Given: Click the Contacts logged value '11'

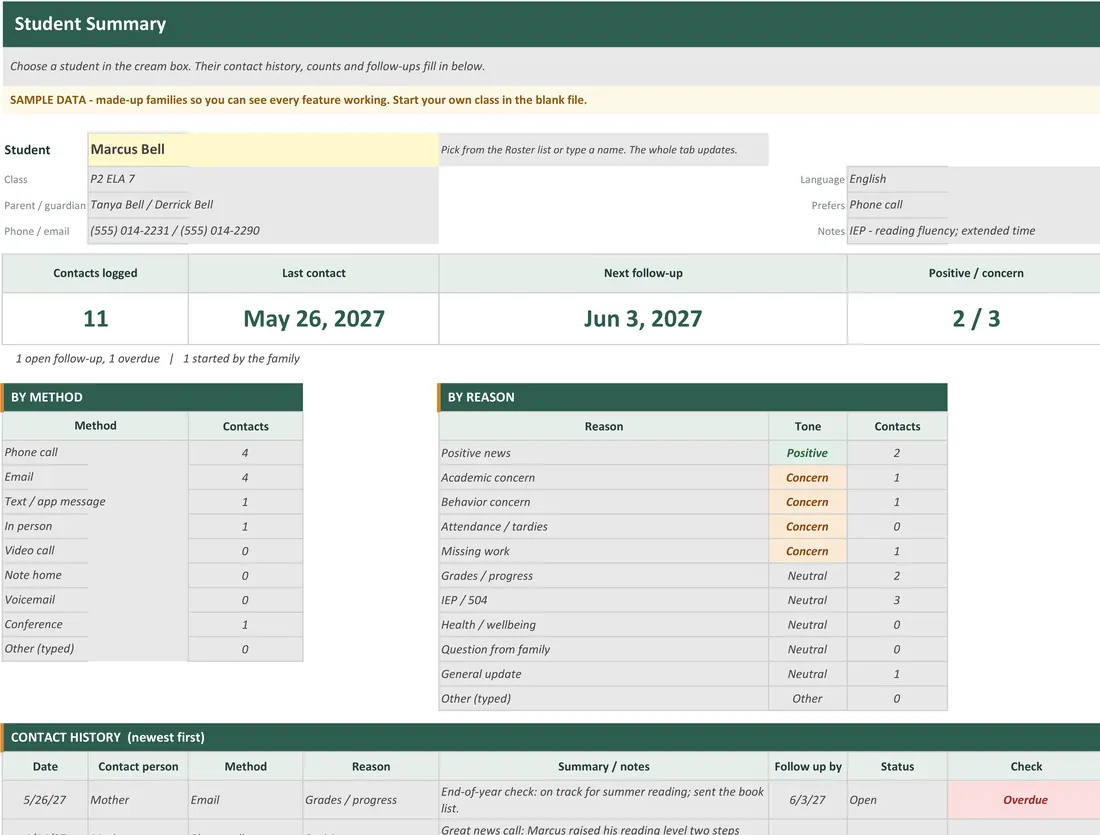Looking at the screenshot, I should [x=95, y=319].
